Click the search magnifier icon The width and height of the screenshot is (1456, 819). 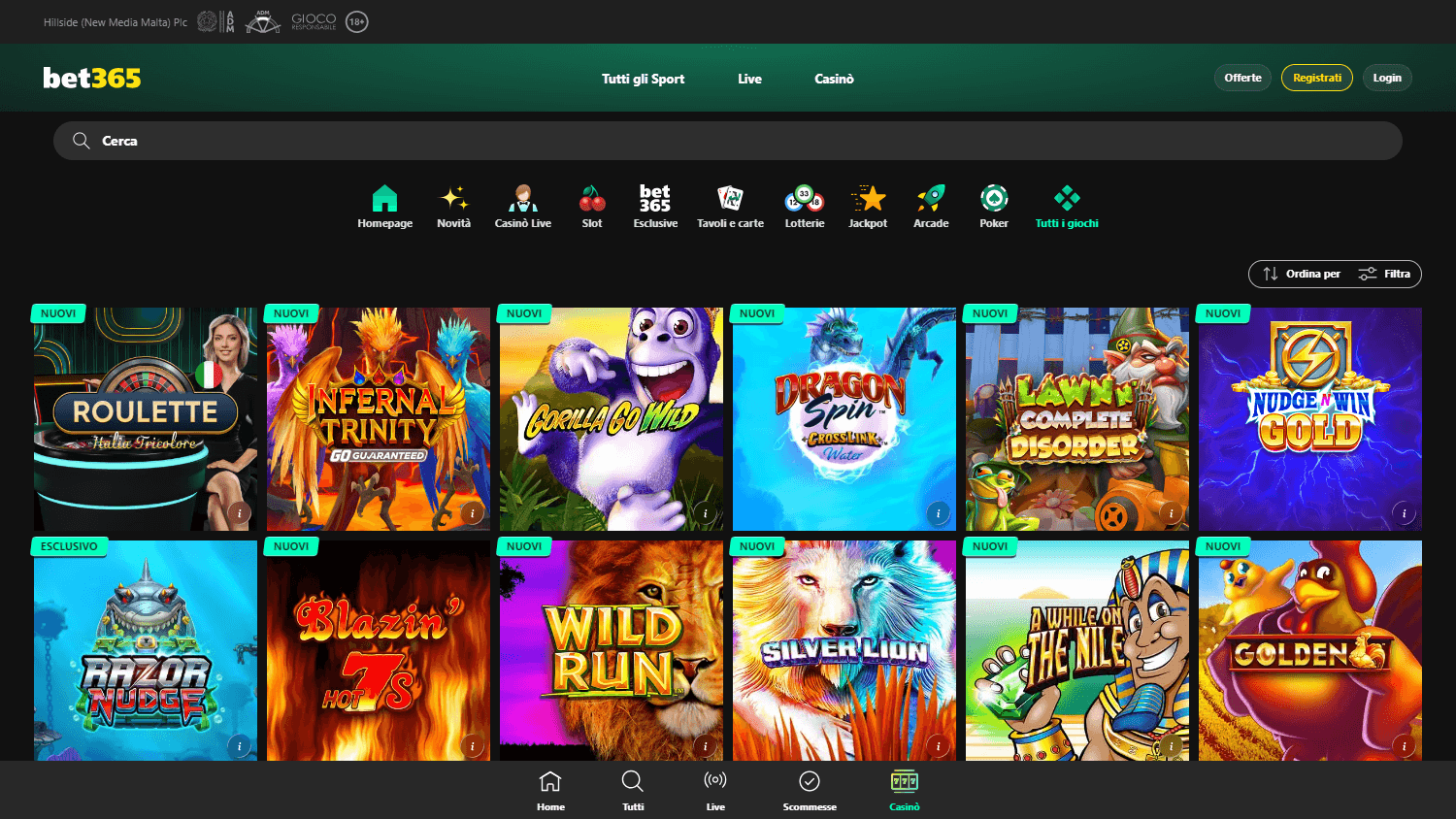pyautogui.click(x=82, y=141)
